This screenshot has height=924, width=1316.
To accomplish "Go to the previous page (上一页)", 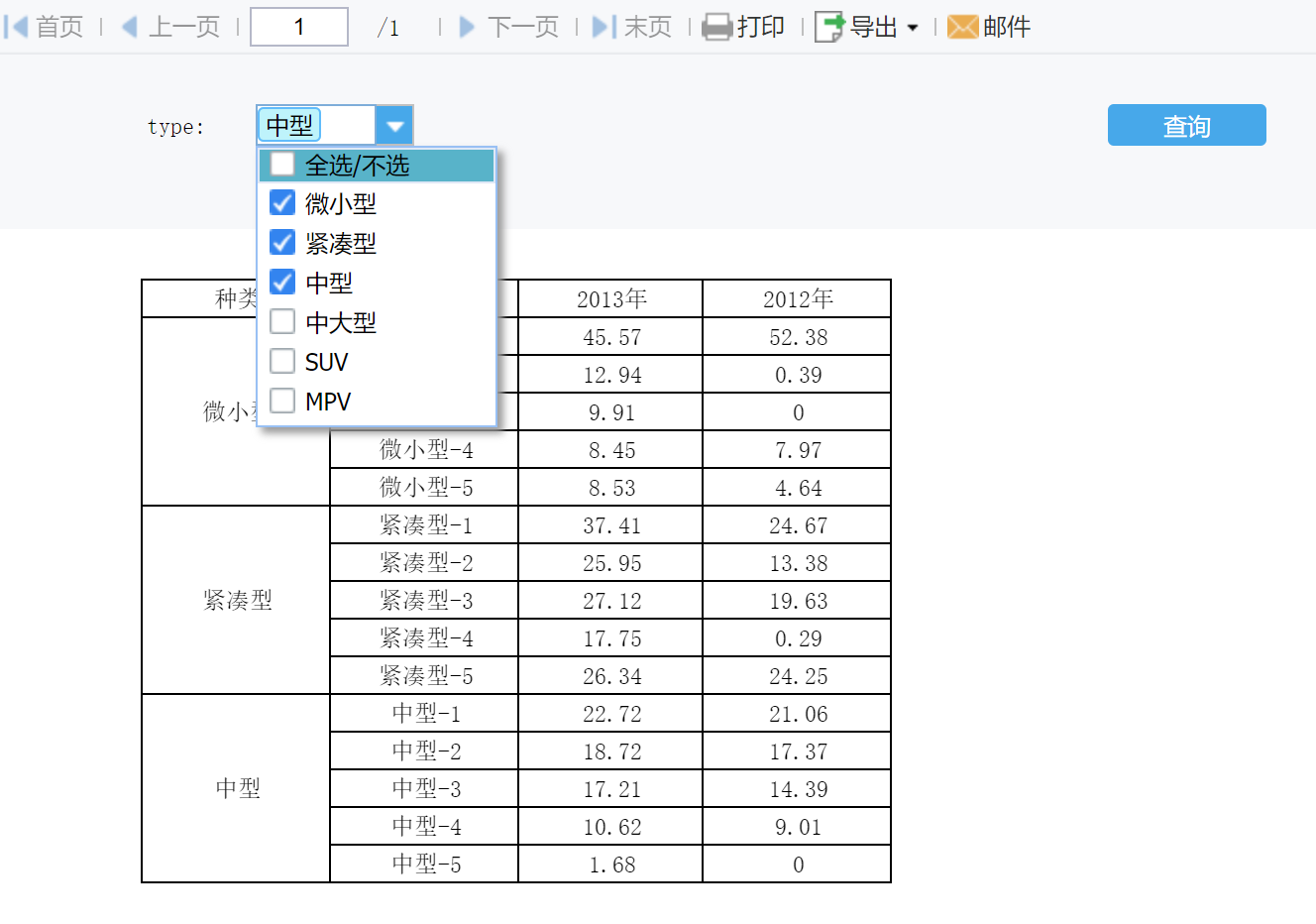I will [x=170, y=27].
